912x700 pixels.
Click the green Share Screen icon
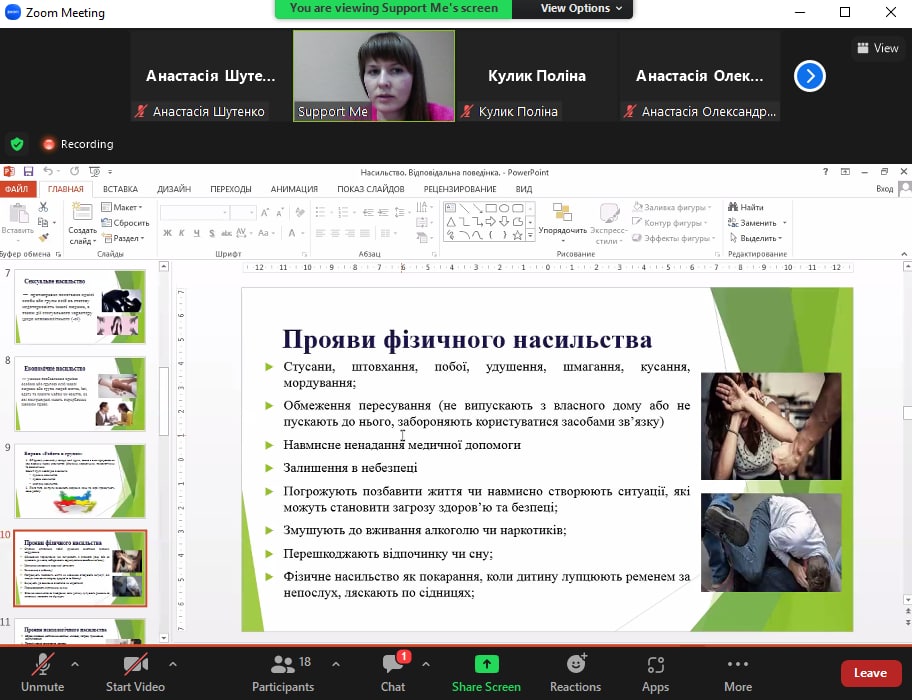486,665
